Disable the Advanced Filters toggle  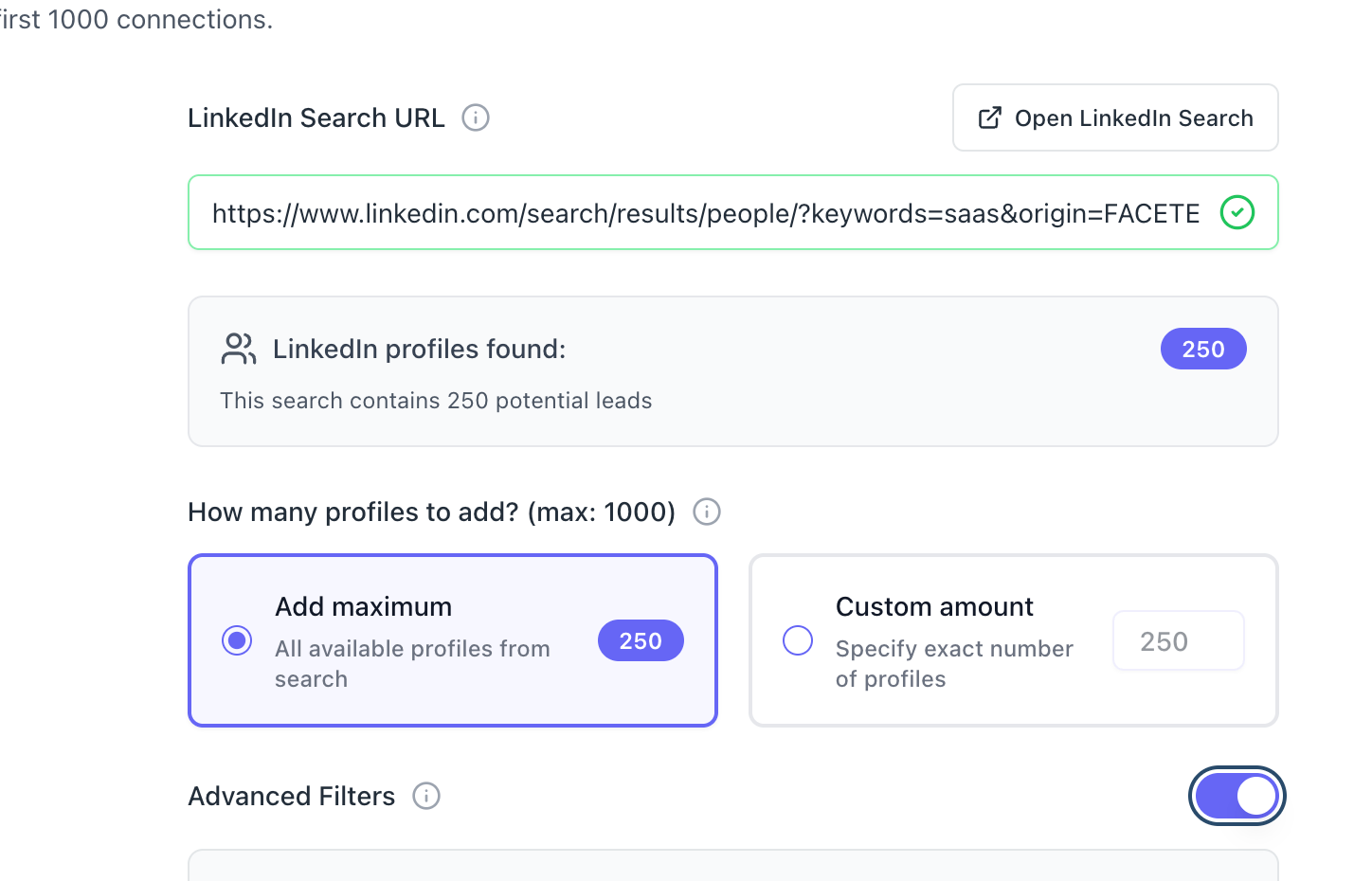(1237, 796)
